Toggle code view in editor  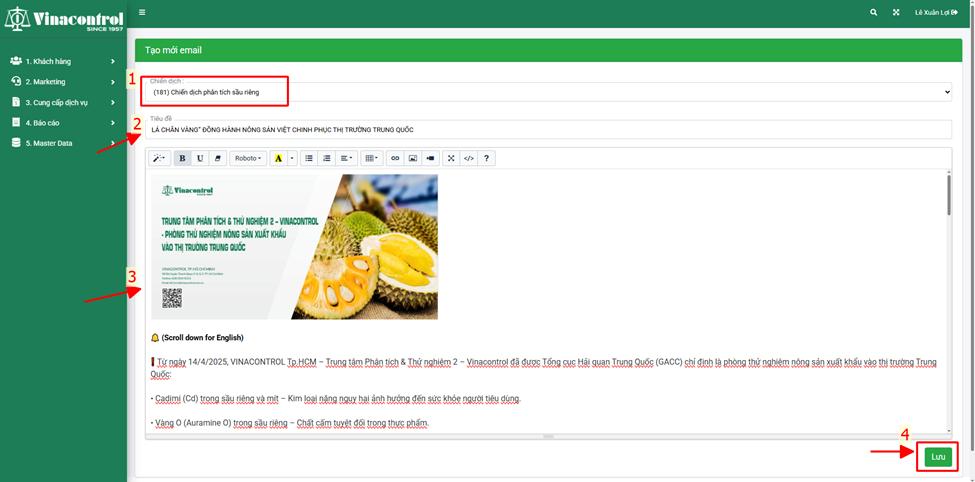[469, 159]
